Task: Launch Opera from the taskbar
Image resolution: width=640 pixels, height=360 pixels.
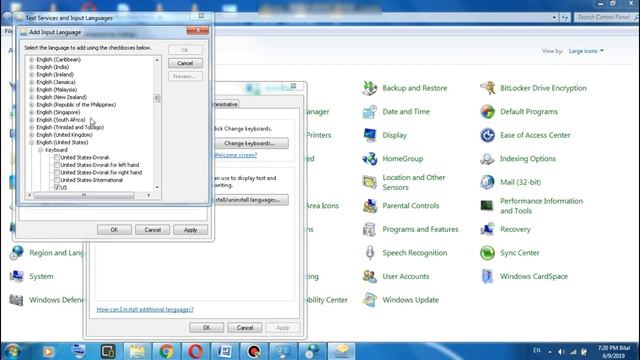Action: [196, 351]
